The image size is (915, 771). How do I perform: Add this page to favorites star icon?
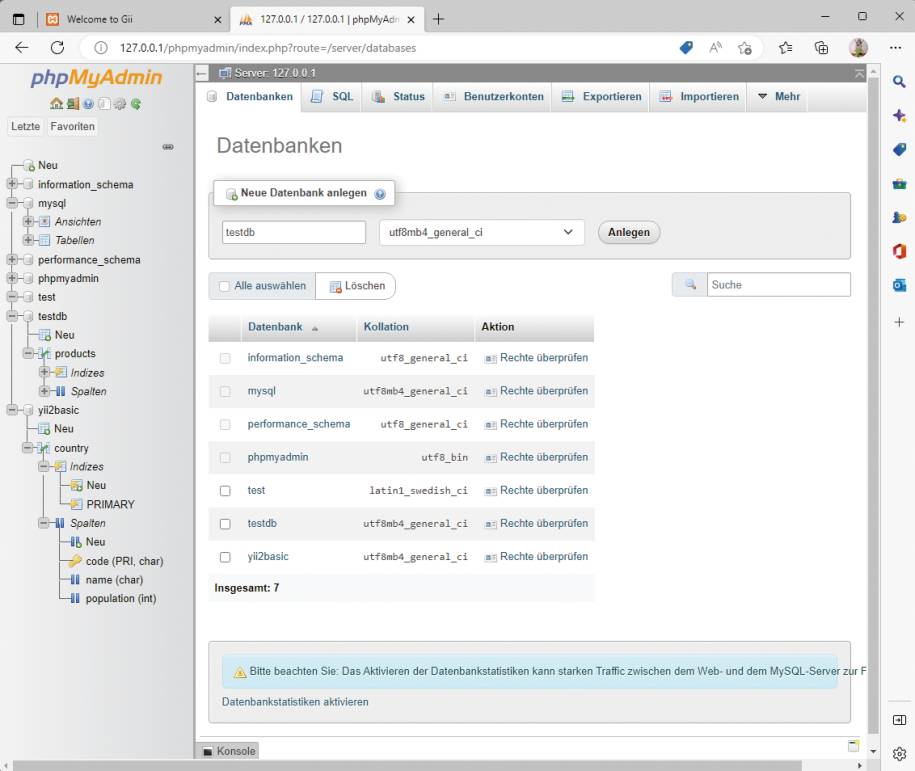coord(745,48)
